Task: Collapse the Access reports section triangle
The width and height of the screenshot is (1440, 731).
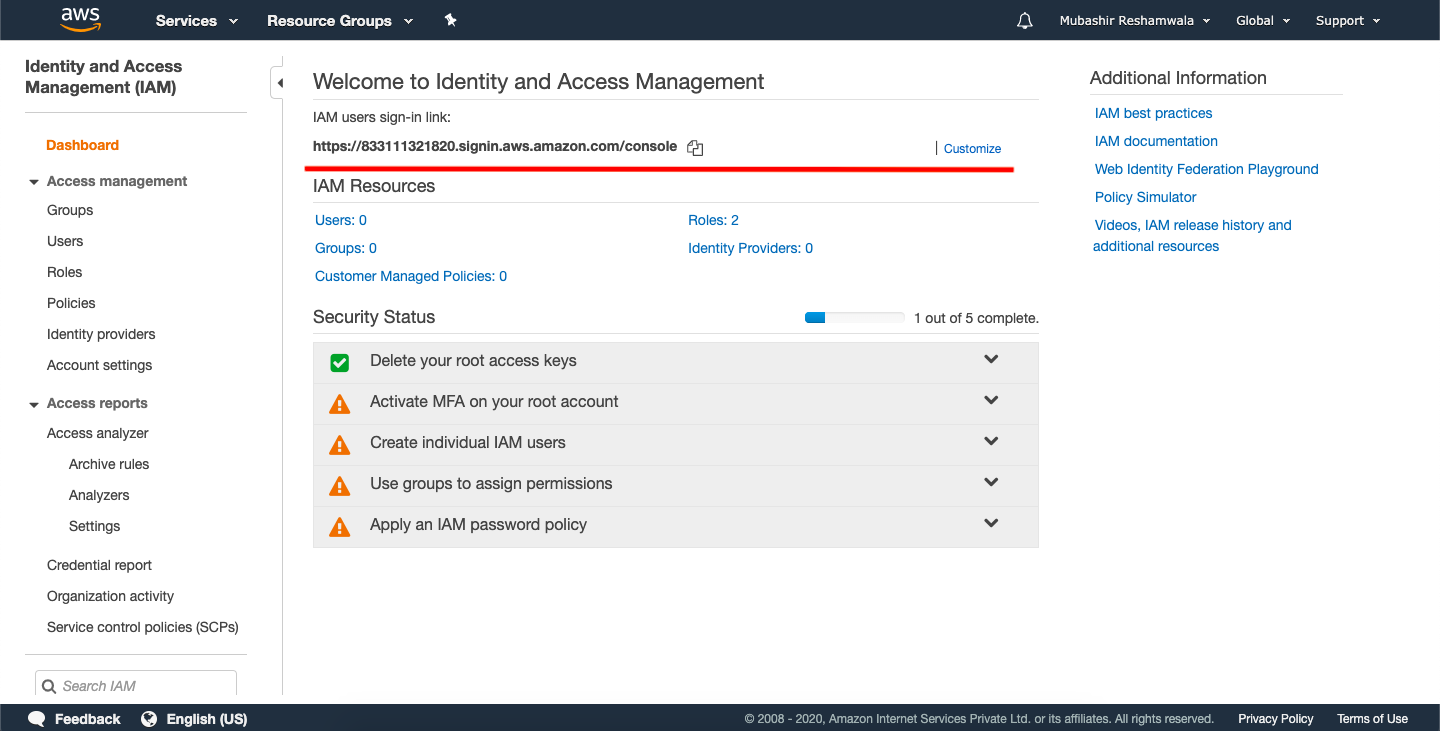Action: pyautogui.click(x=34, y=404)
